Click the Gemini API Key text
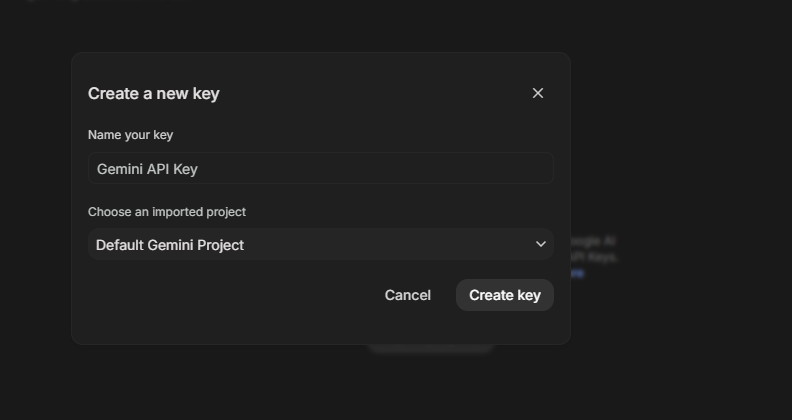This screenshot has width=792, height=420. click(x=147, y=169)
